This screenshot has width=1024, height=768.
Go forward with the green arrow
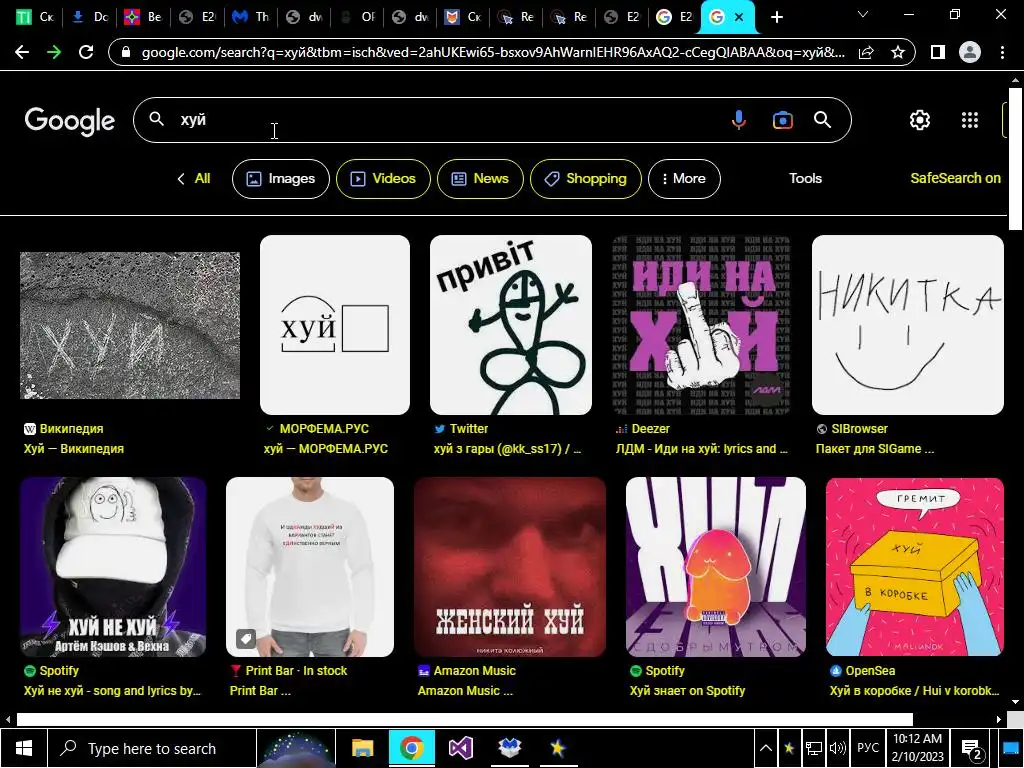point(54,52)
